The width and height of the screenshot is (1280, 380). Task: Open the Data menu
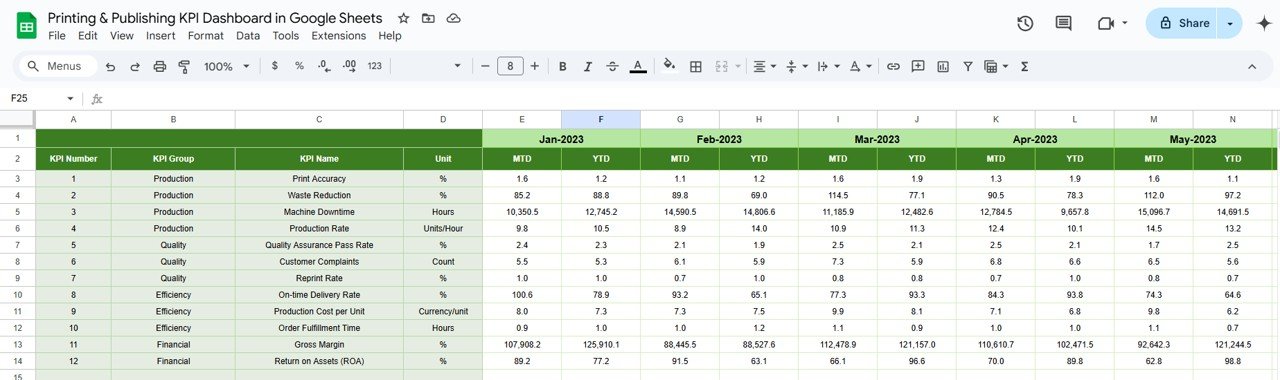click(248, 35)
